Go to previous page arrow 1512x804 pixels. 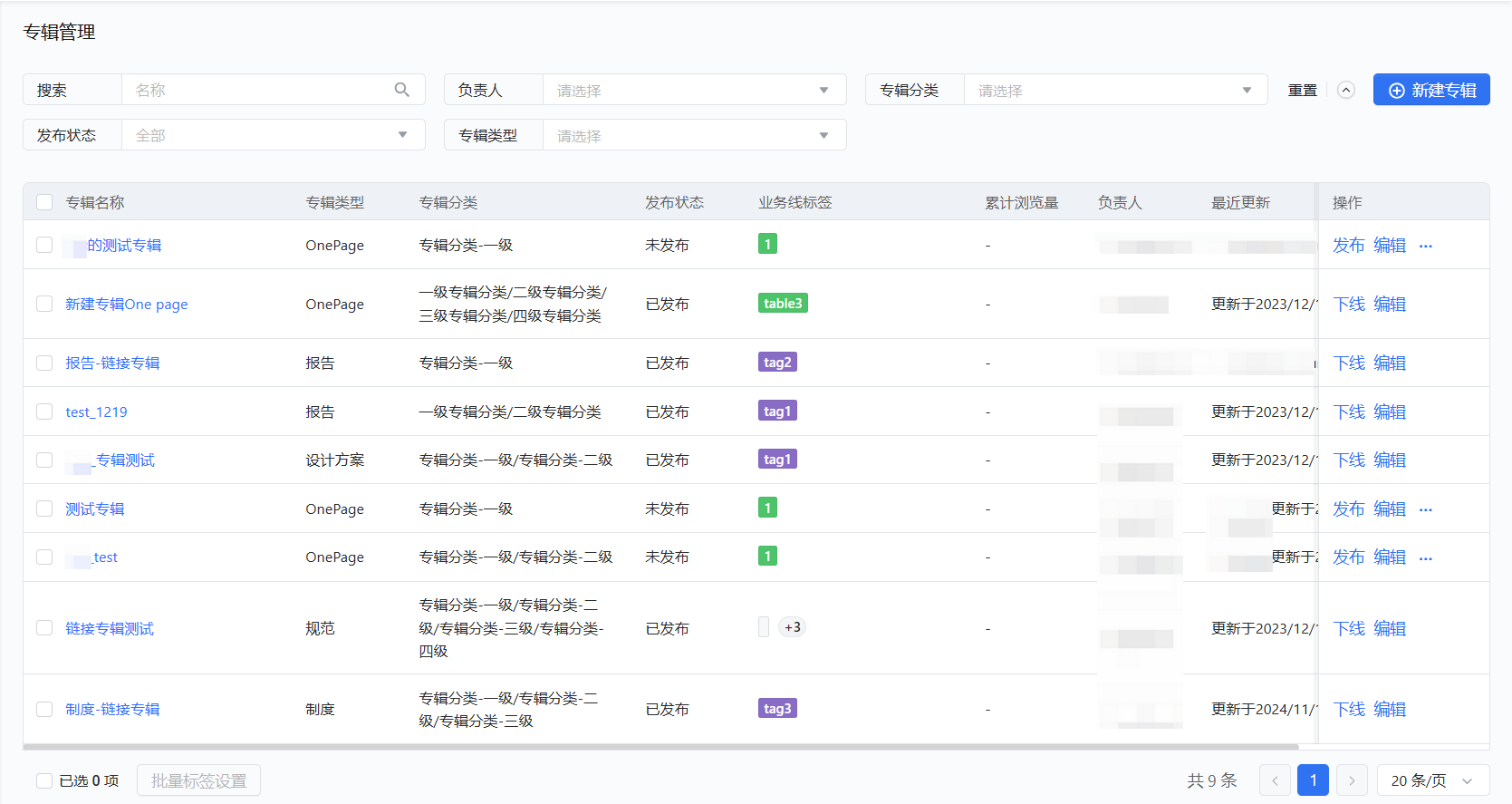pos(1275,780)
